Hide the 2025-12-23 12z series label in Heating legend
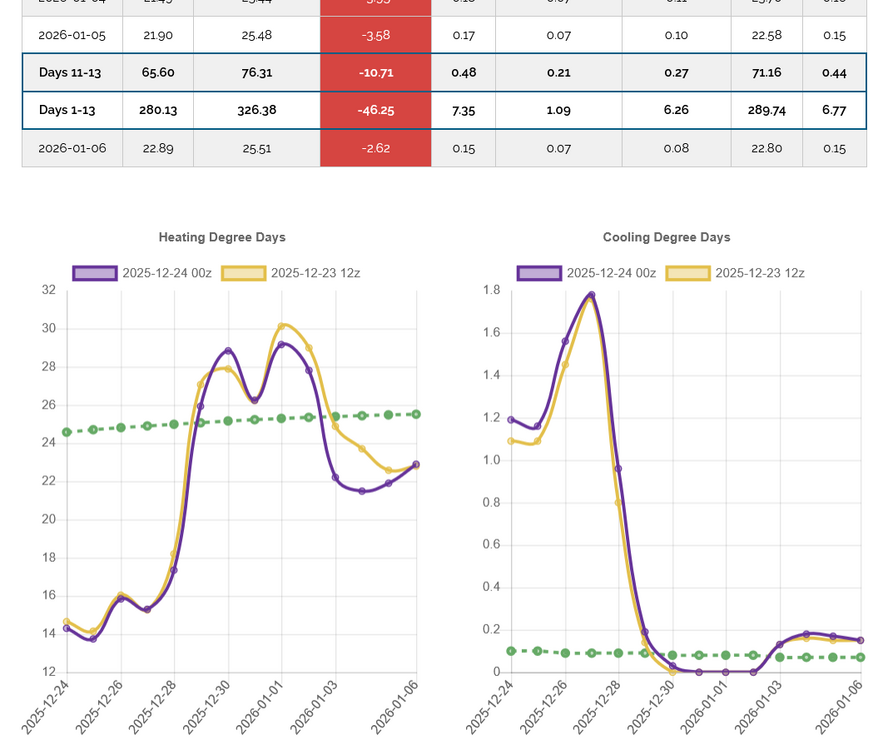Image resolution: width=888 pixels, height=750 pixels. coord(316,273)
